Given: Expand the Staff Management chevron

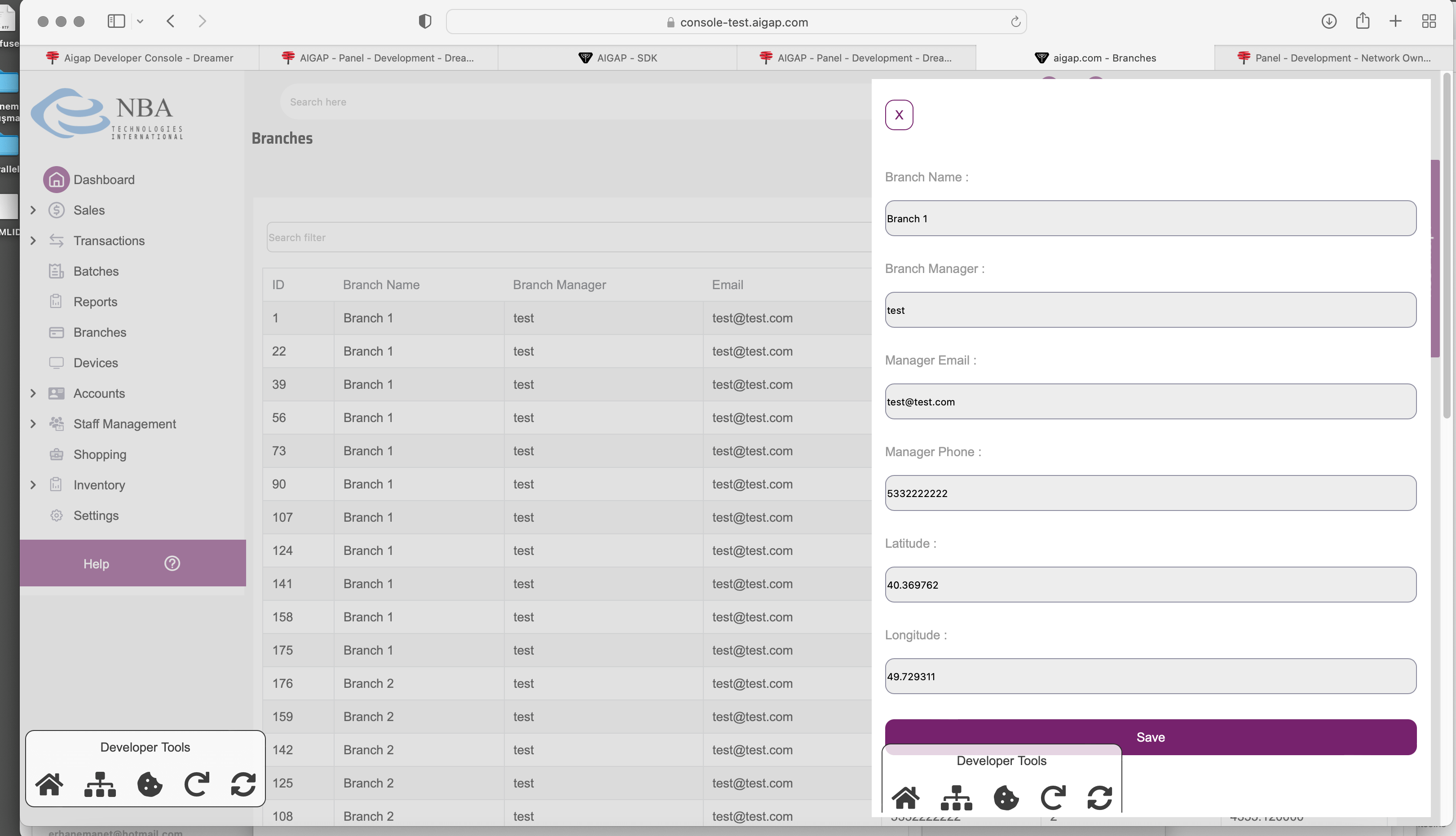Looking at the screenshot, I should (x=33, y=424).
